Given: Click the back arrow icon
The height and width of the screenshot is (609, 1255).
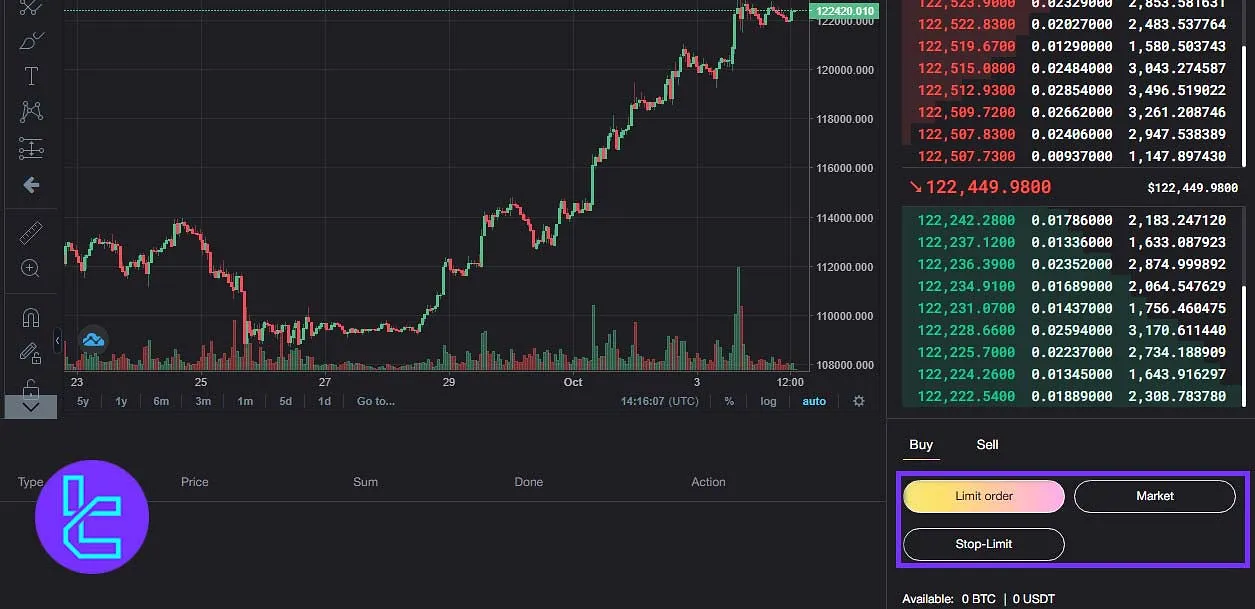Looking at the screenshot, I should (31, 185).
